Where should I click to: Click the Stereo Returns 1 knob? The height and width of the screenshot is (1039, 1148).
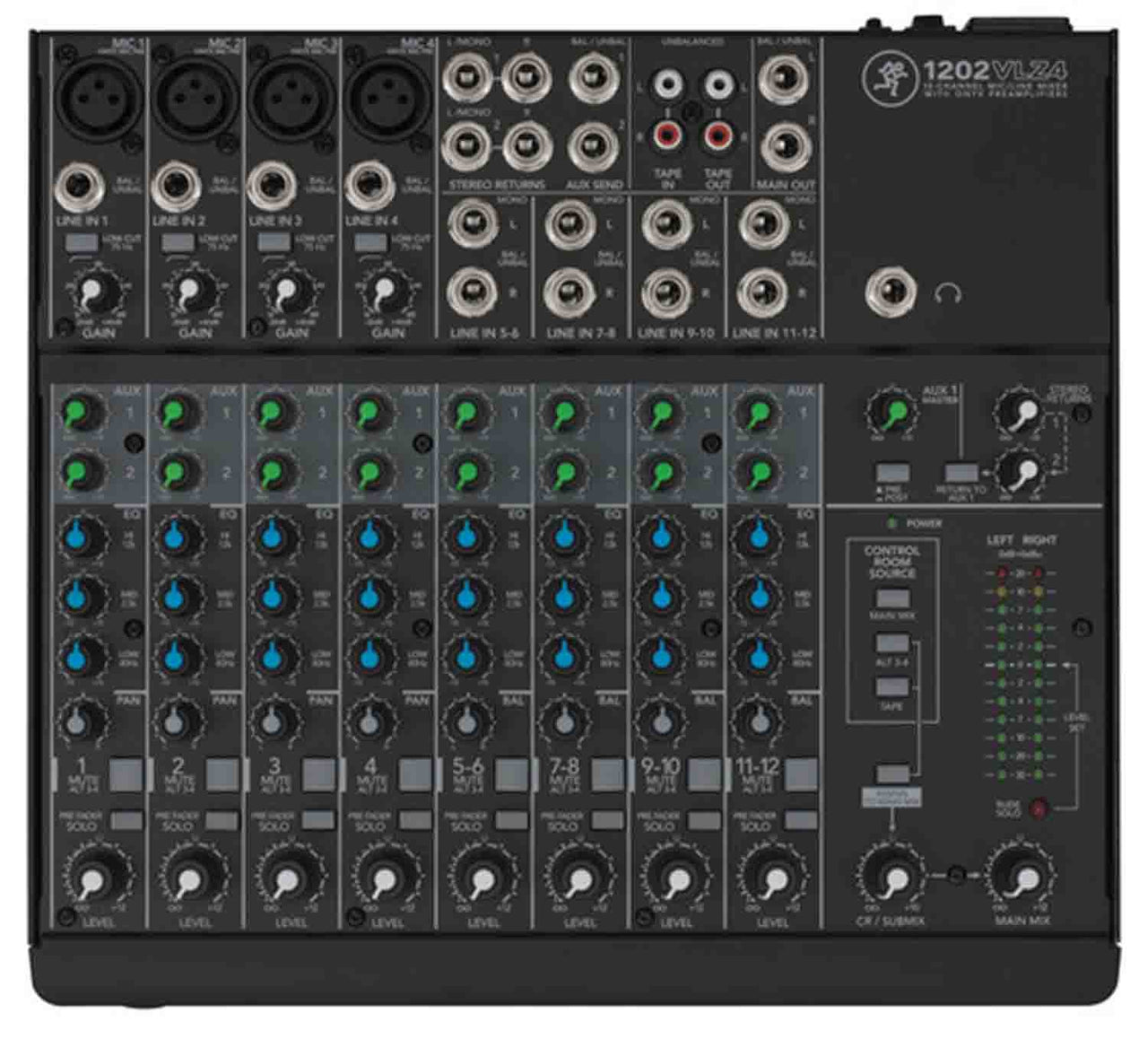point(1022,414)
